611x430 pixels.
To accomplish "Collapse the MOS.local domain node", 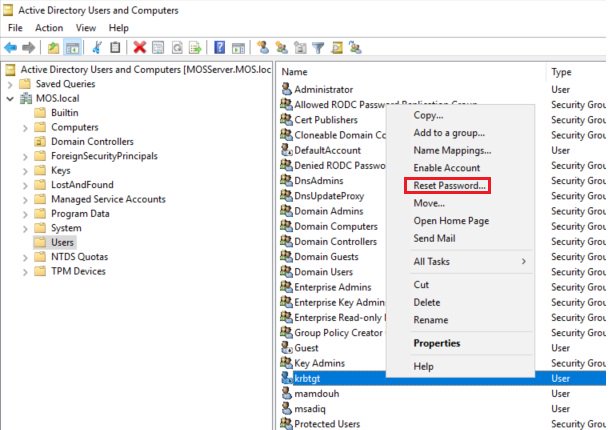I will [11, 99].
